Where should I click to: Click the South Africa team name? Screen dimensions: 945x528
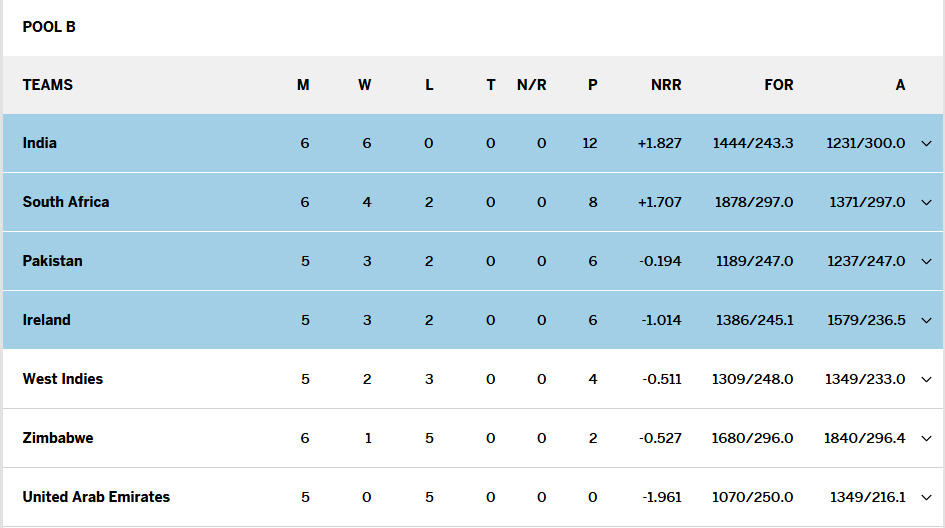click(x=66, y=202)
